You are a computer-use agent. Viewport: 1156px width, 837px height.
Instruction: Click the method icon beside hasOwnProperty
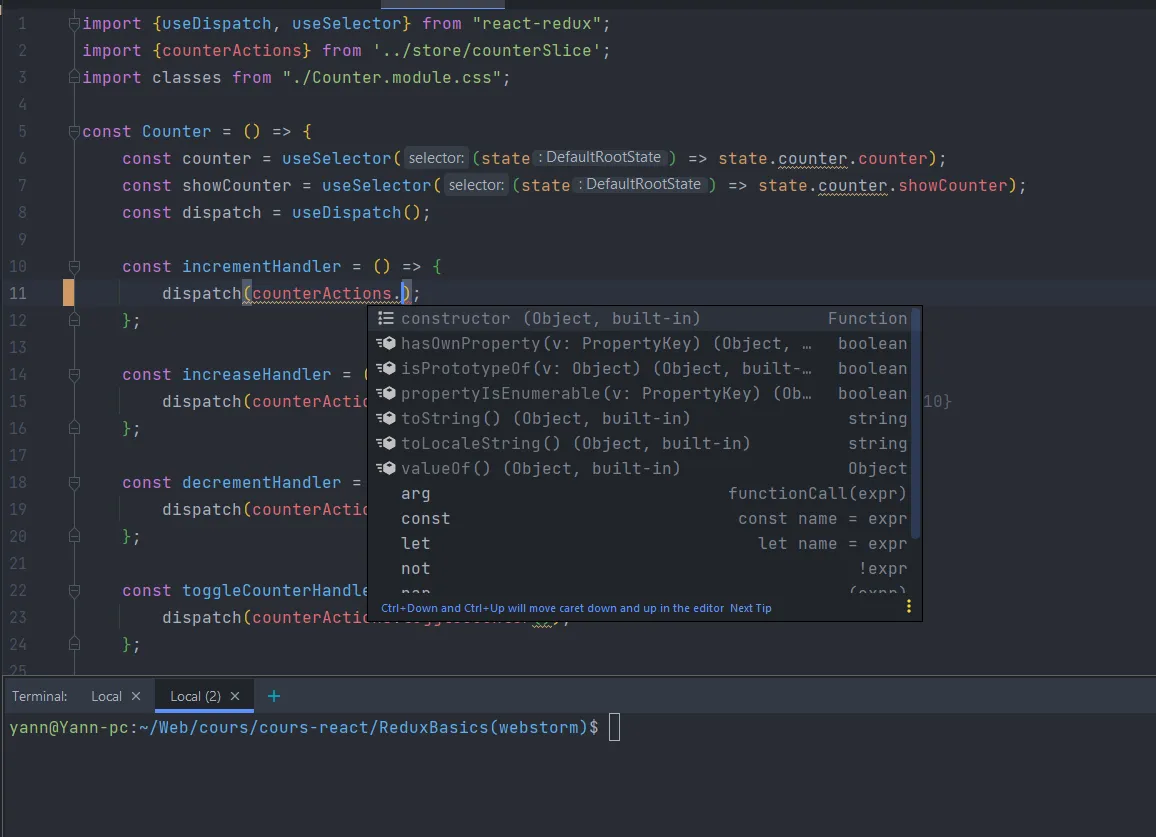[386, 344]
